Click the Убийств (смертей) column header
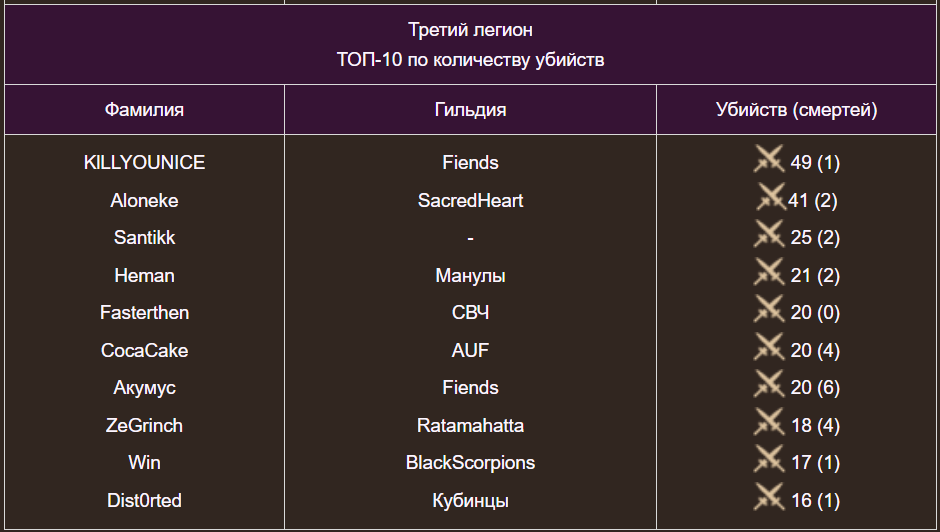 (797, 110)
